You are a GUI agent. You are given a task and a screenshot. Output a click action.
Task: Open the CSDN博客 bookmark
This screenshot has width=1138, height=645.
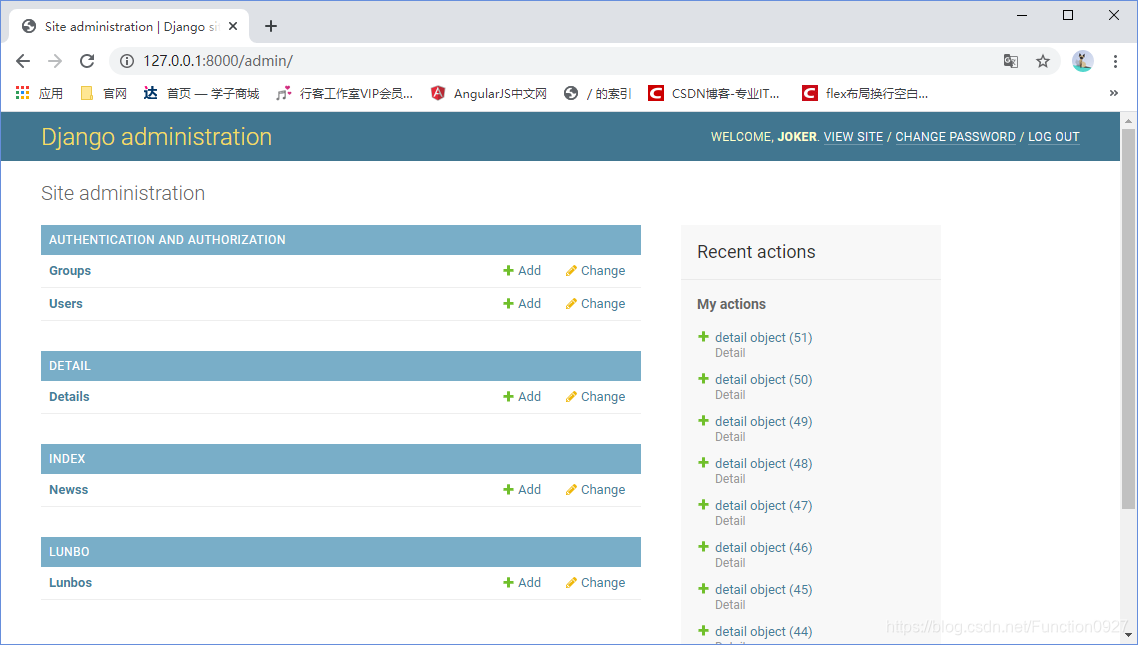714,93
